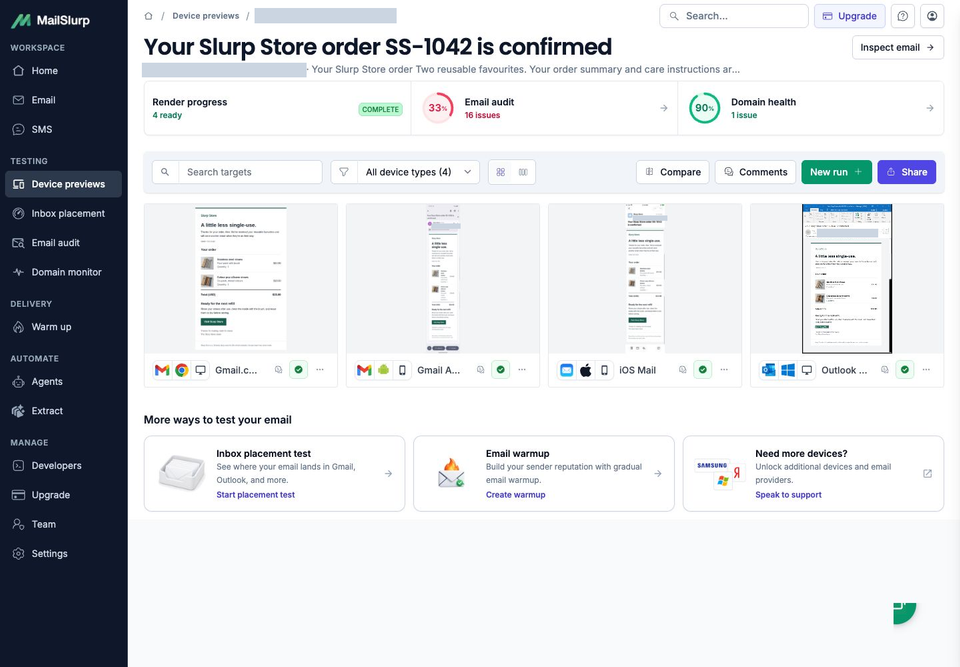The width and height of the screenshot is (960, 667).
Task: Click the filter funnel icon
Action: [x=344, y=172]
